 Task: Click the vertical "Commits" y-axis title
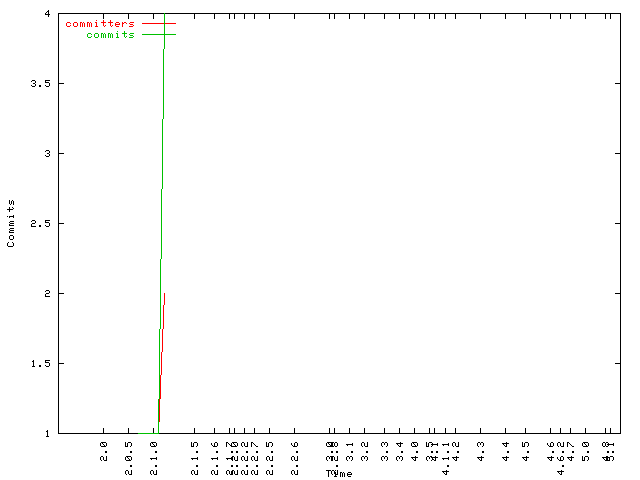(x=12, y=223)
